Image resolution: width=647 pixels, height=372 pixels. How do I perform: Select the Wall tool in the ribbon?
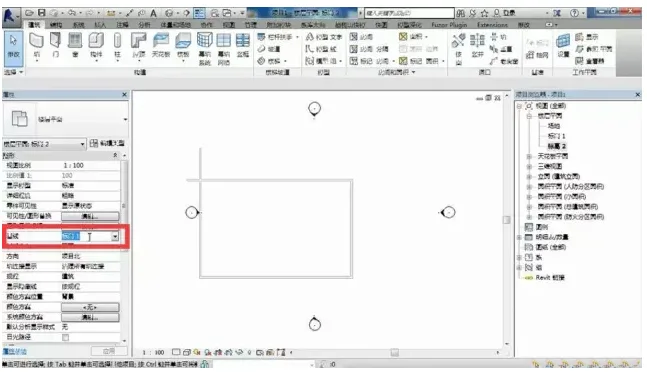tap(37, 46)
